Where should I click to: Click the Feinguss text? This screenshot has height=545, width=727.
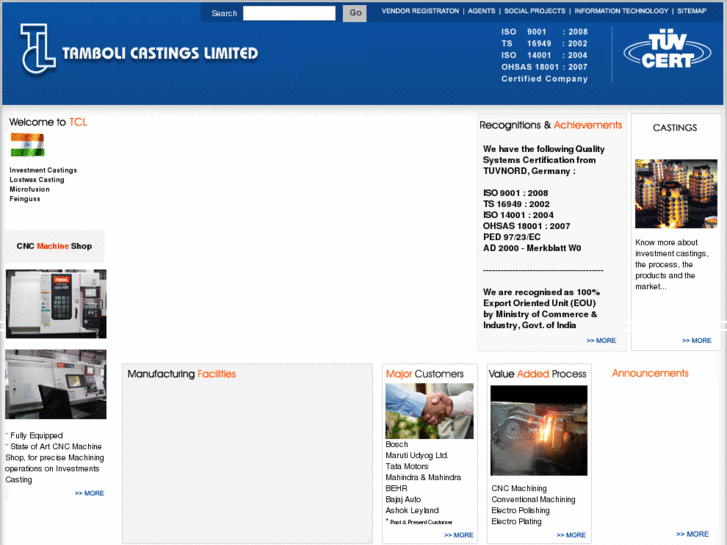25,199
